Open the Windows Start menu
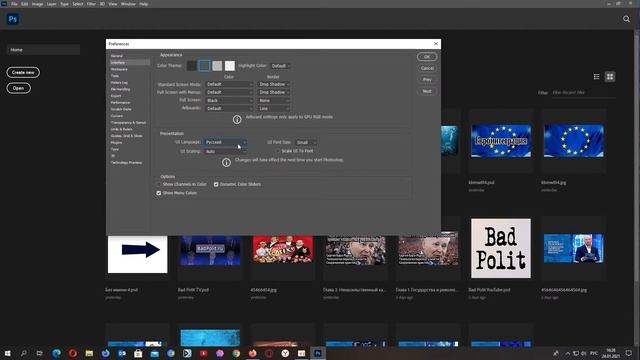 7,353
